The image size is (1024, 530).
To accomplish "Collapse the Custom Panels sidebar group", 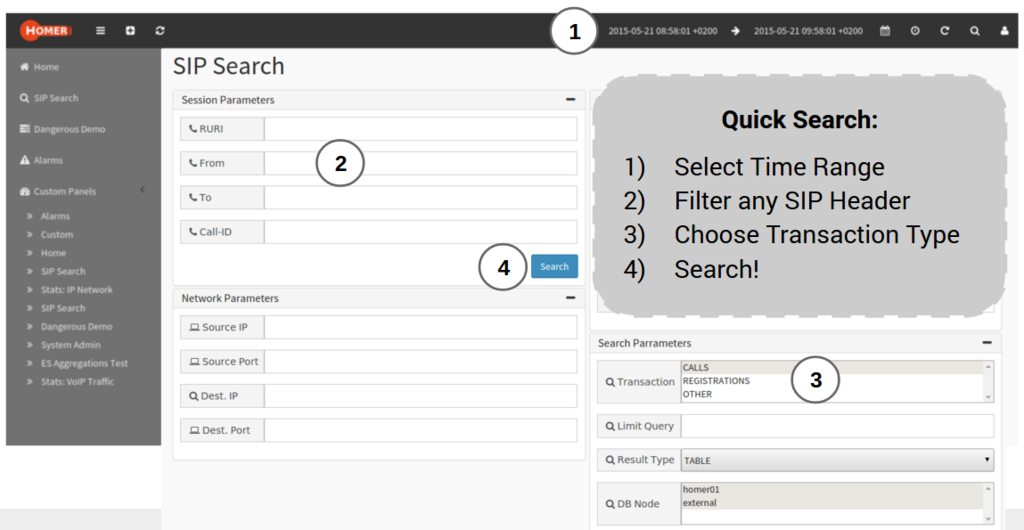I will click(x=142, y=190).
